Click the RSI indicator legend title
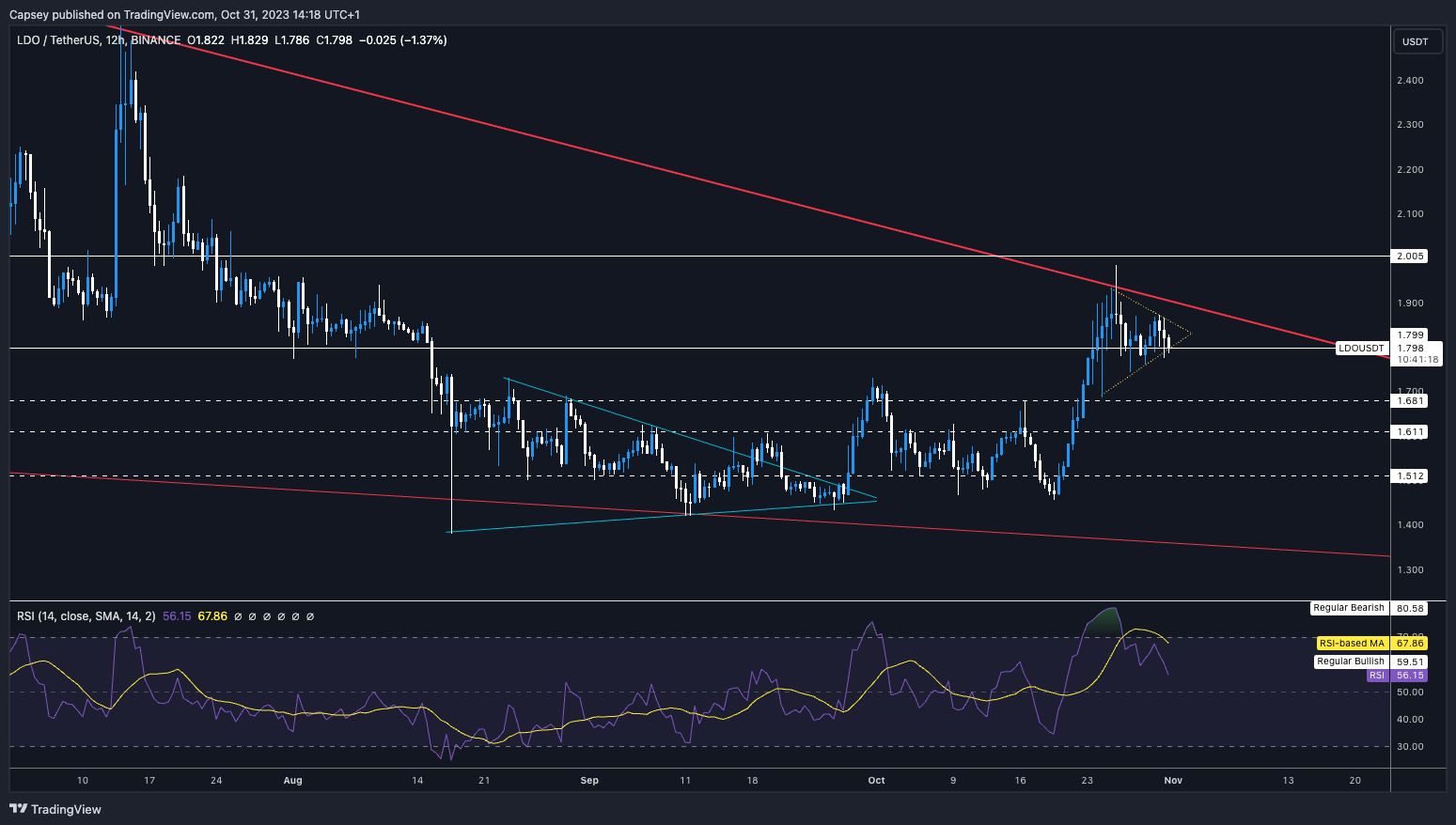This screenshot has width=1456, height=825. pos(86,616)
